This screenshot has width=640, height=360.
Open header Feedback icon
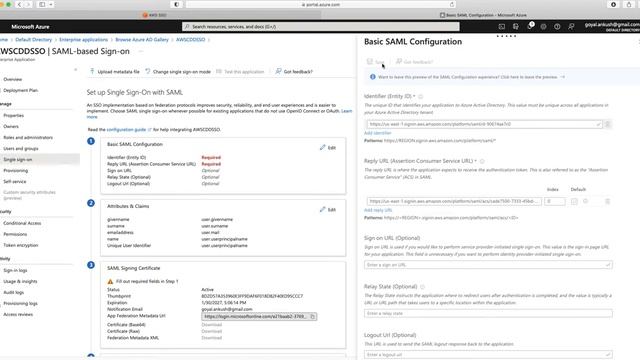571,27
